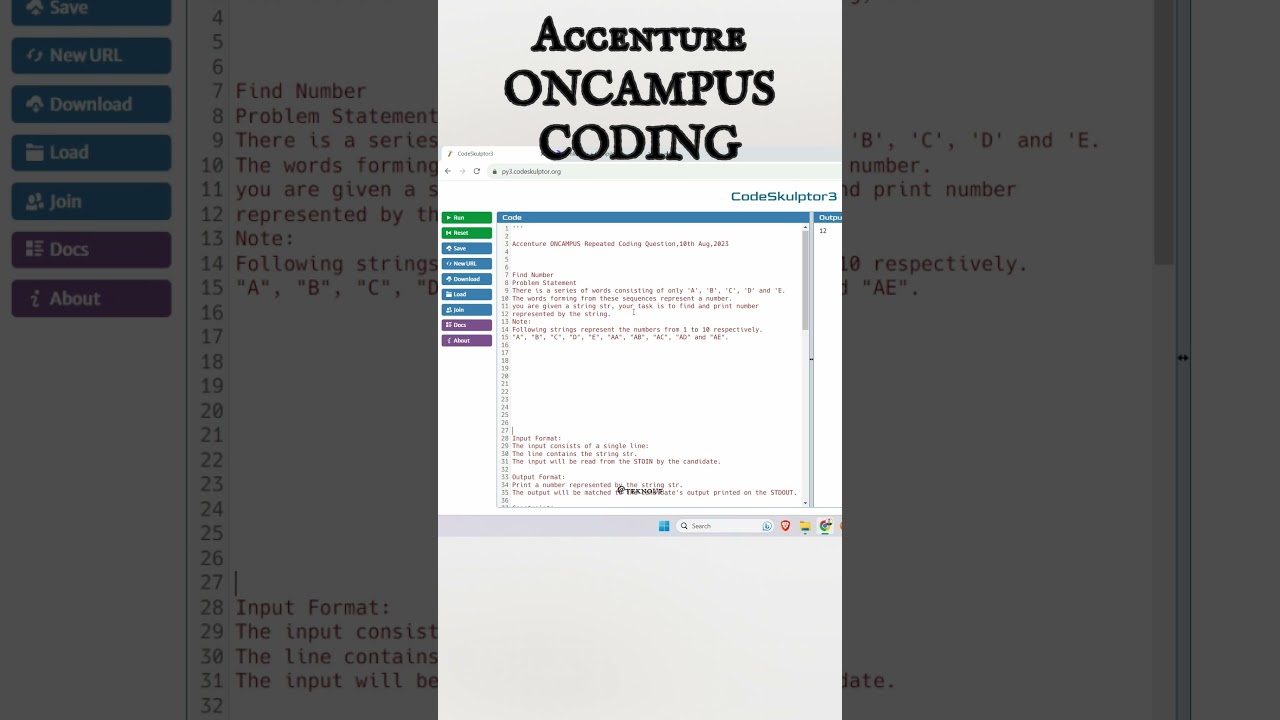Open Google Chrome from the taskbar
The height and width of the screenshot is (720, 1280).
(825, 526)
